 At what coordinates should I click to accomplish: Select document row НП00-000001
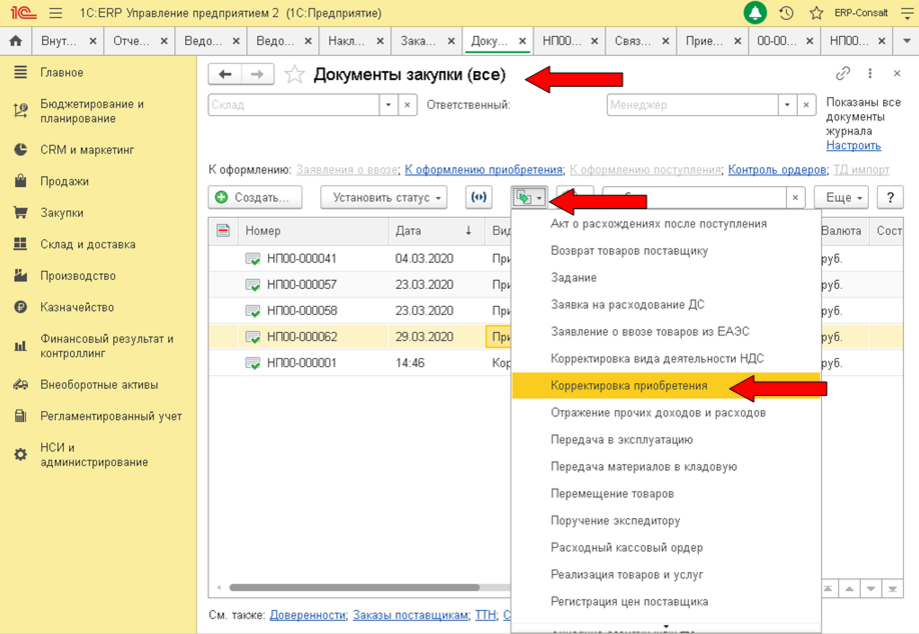click(359, 363)
